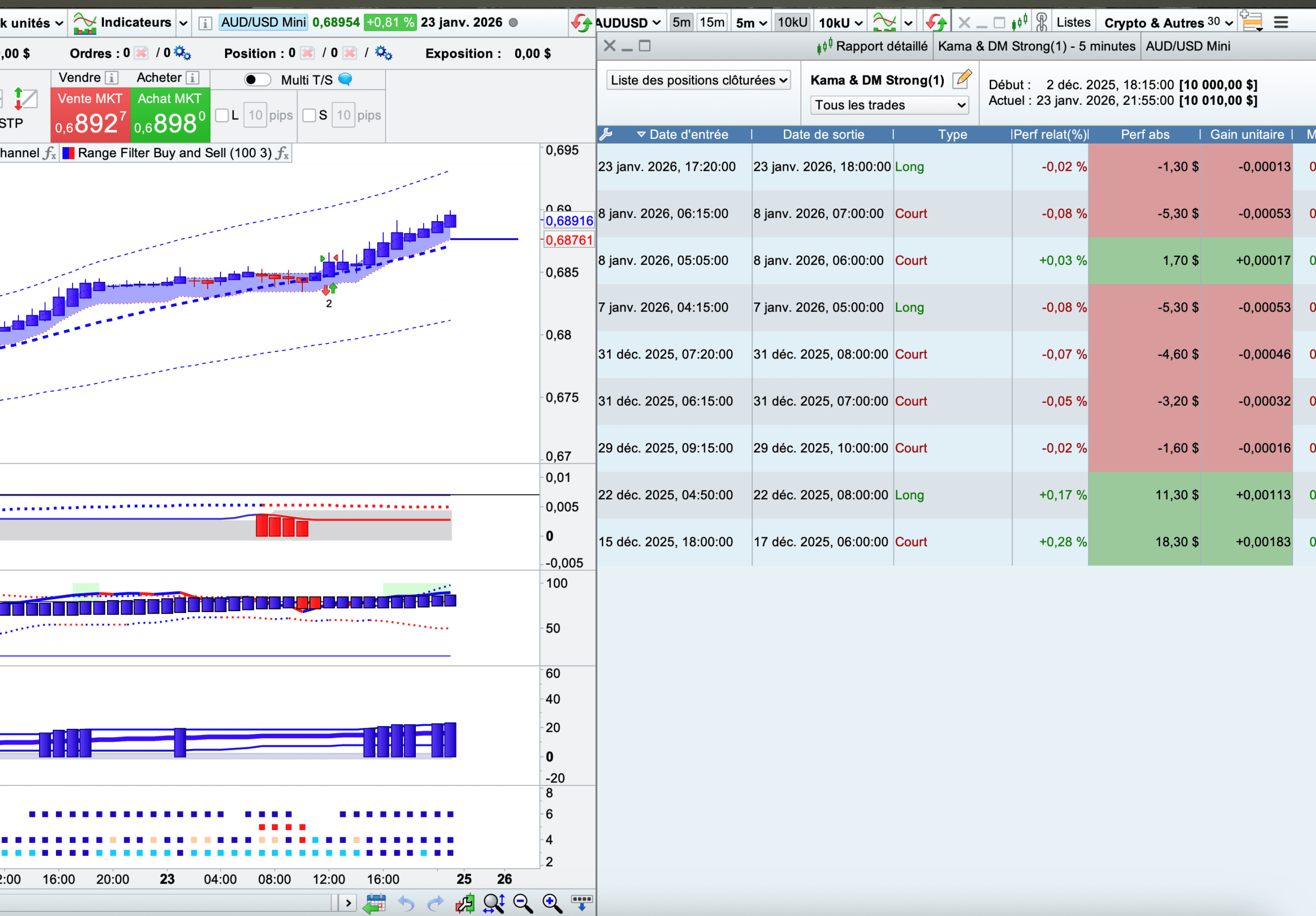This screenshot has width=1316, height=916.
Task: Click Range Filter indicator color swatch
Action: click(x=68, y=153)
